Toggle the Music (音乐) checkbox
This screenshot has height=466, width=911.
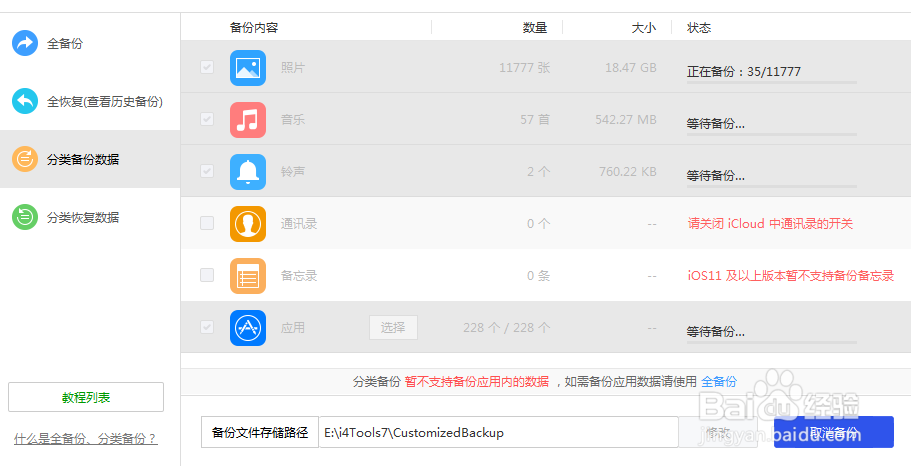[207, 119]
